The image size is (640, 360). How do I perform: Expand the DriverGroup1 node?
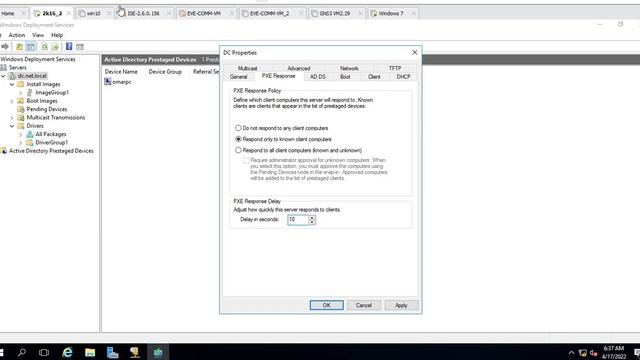tap(20, 142)
